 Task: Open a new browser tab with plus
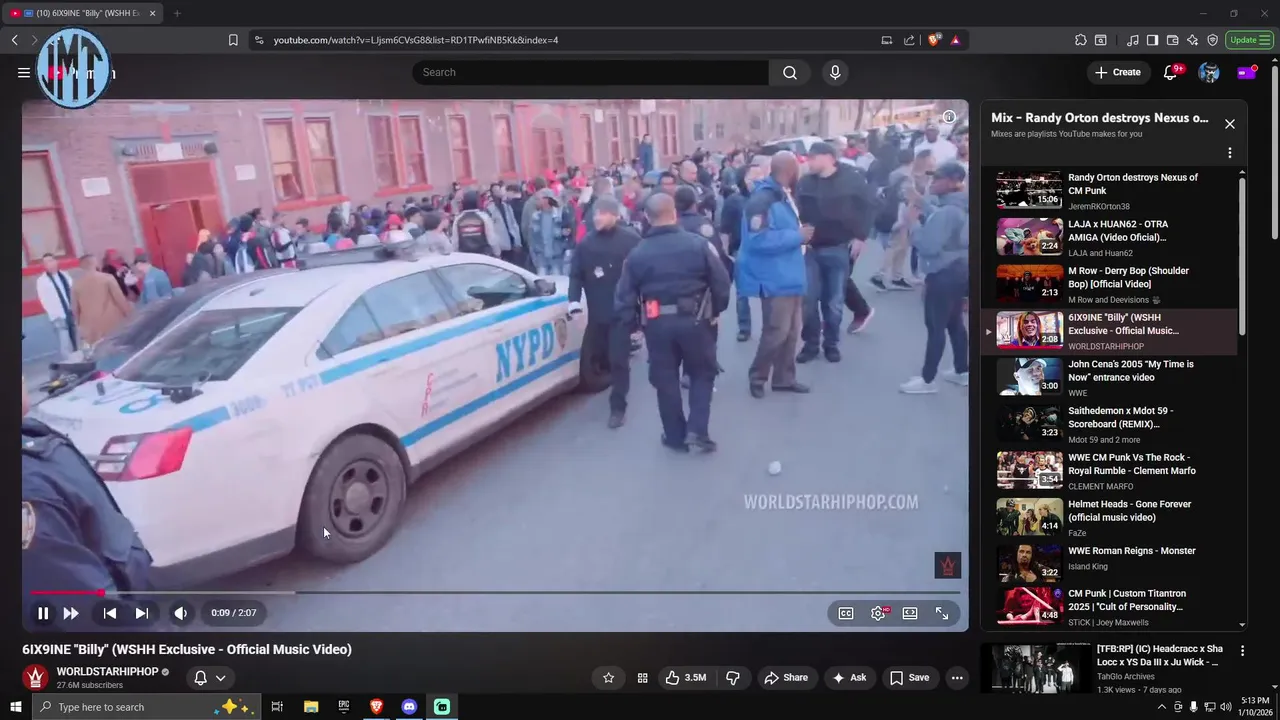tap(177, 13)
